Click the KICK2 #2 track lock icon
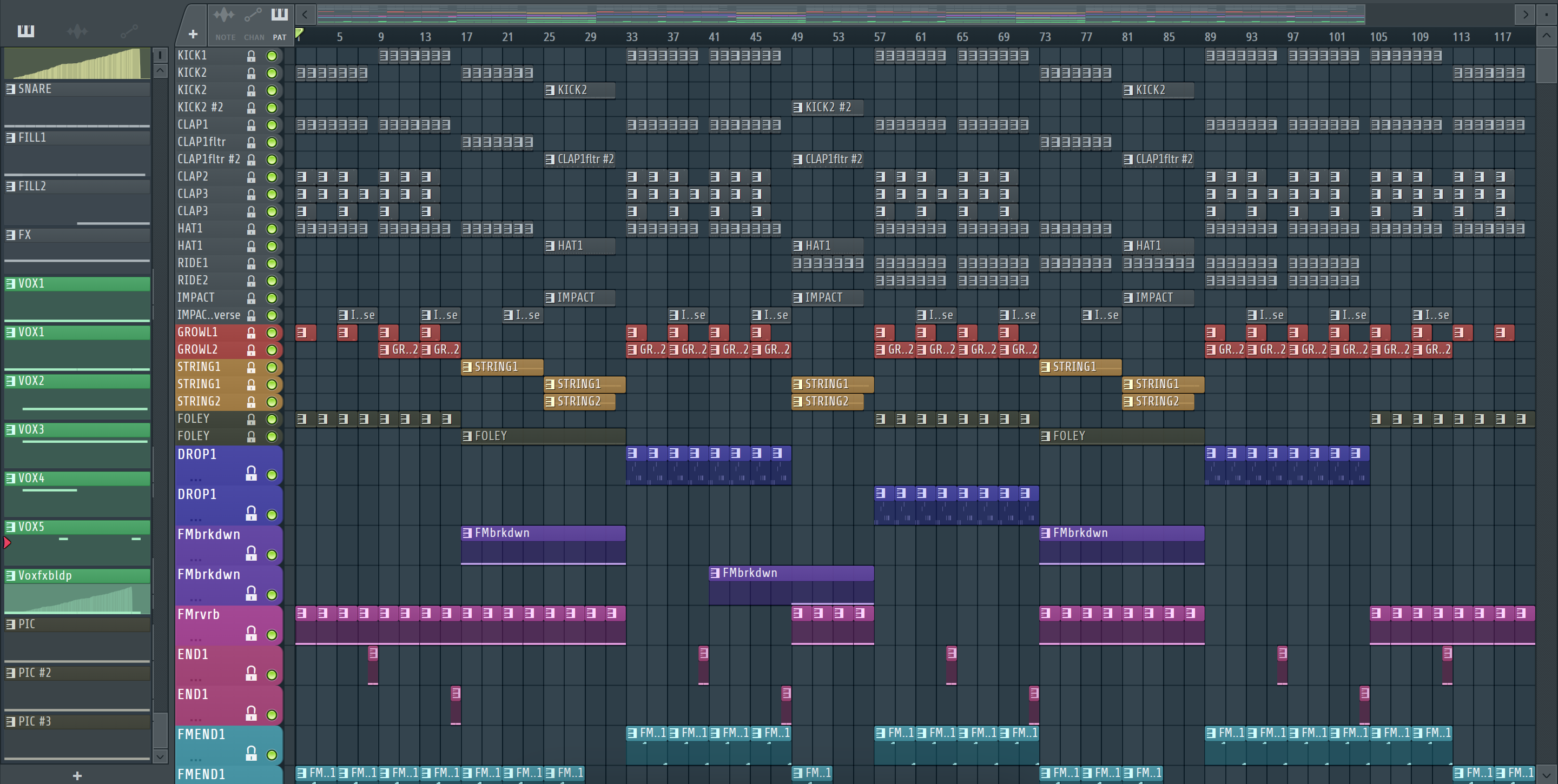Screen dimensions: 1558x784 click(251, 108)
